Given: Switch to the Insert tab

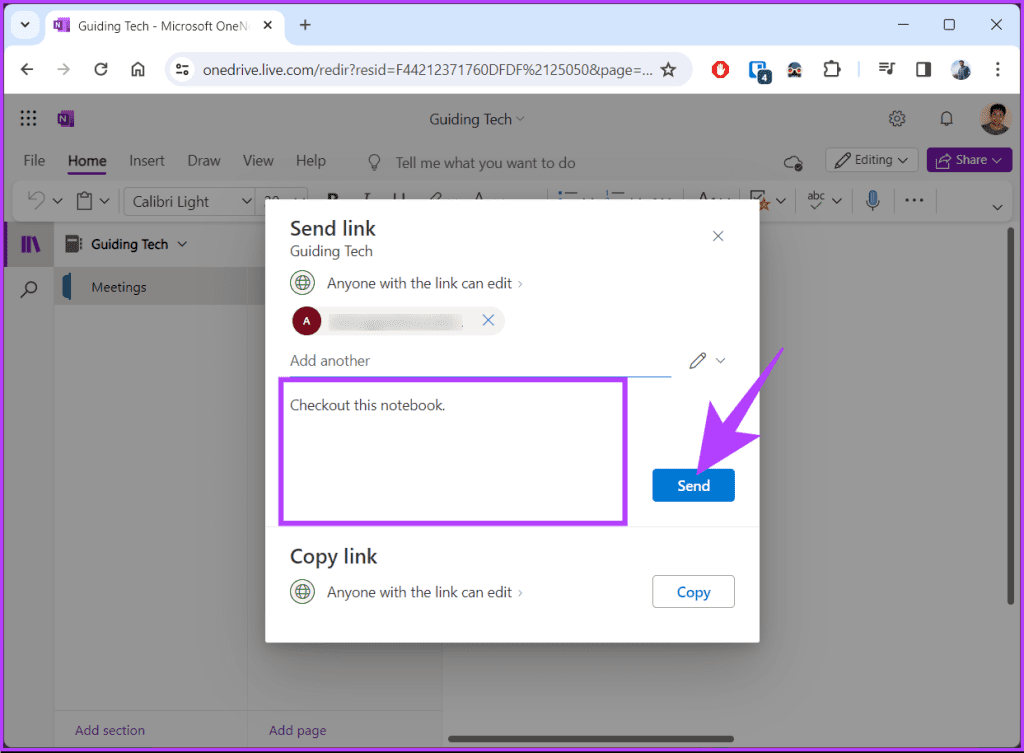Looking at the screenshot, I should click(x=147, y=160).
